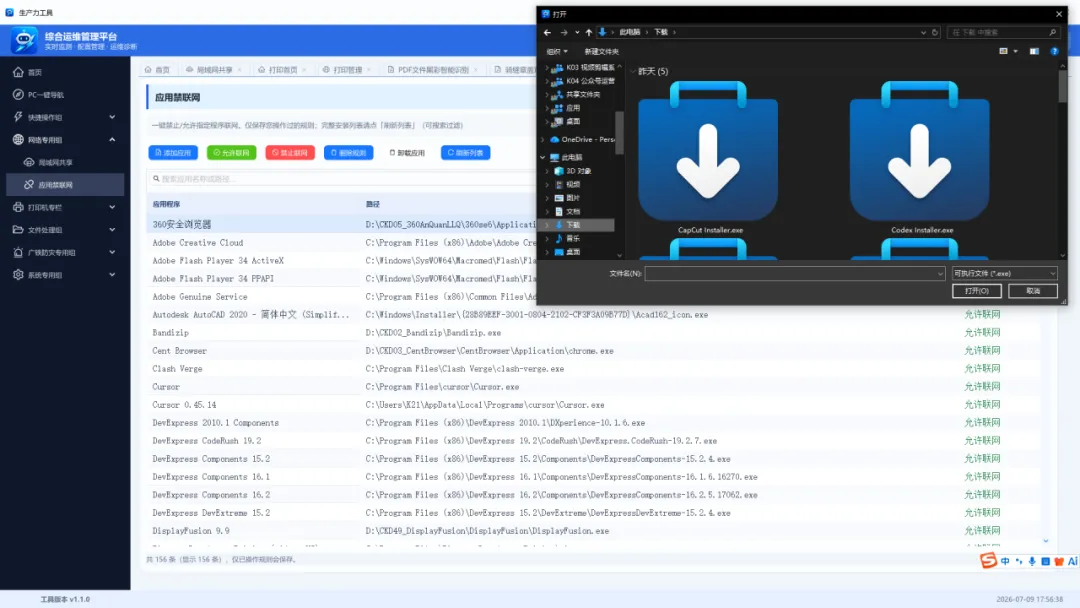Click 取消 button in the dialog
Image resolution: width=1080 pixels, height=608 pixels.
(1032, 291)
